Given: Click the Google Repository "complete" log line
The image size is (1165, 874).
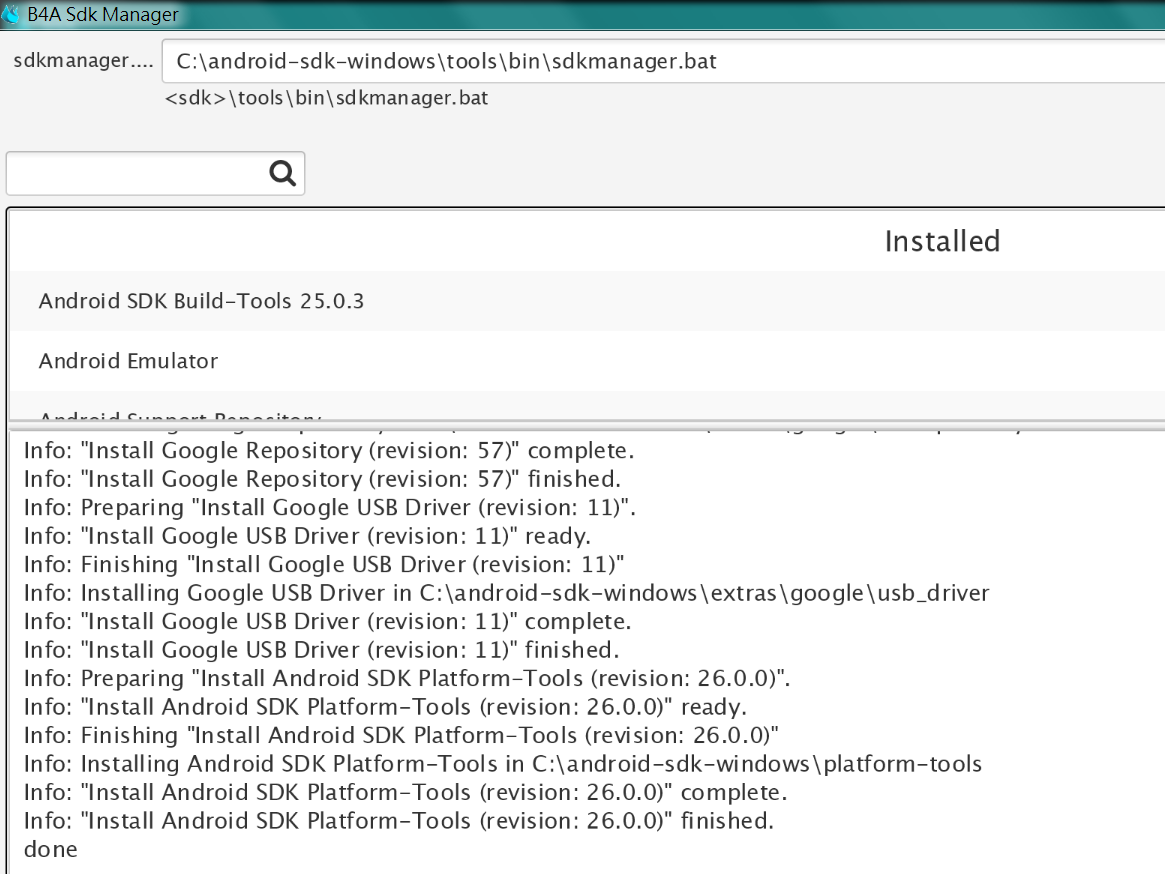Looking at the screenshot, I should click(329, 450).
